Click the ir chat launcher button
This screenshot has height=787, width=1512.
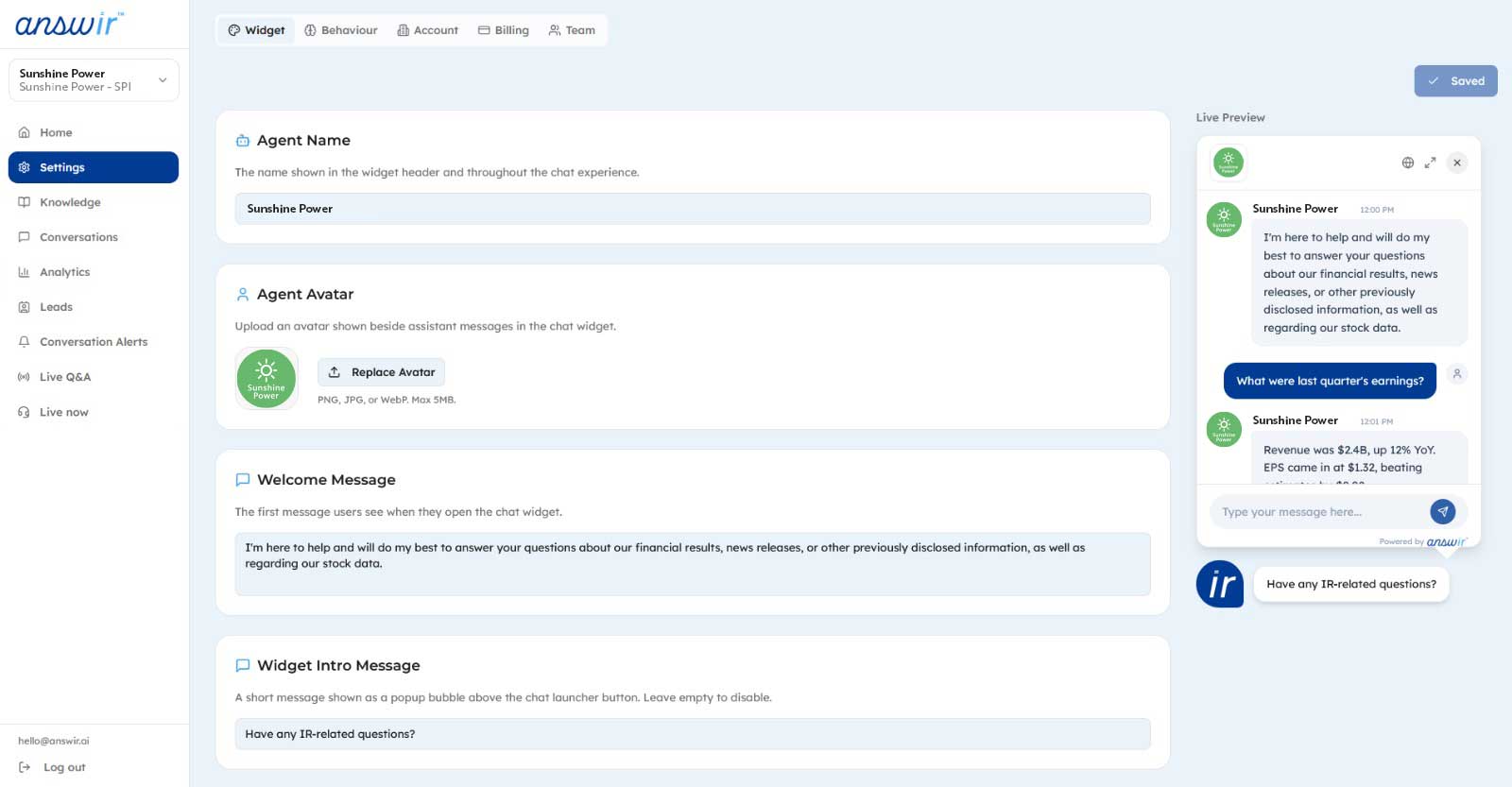(1220, 584)
